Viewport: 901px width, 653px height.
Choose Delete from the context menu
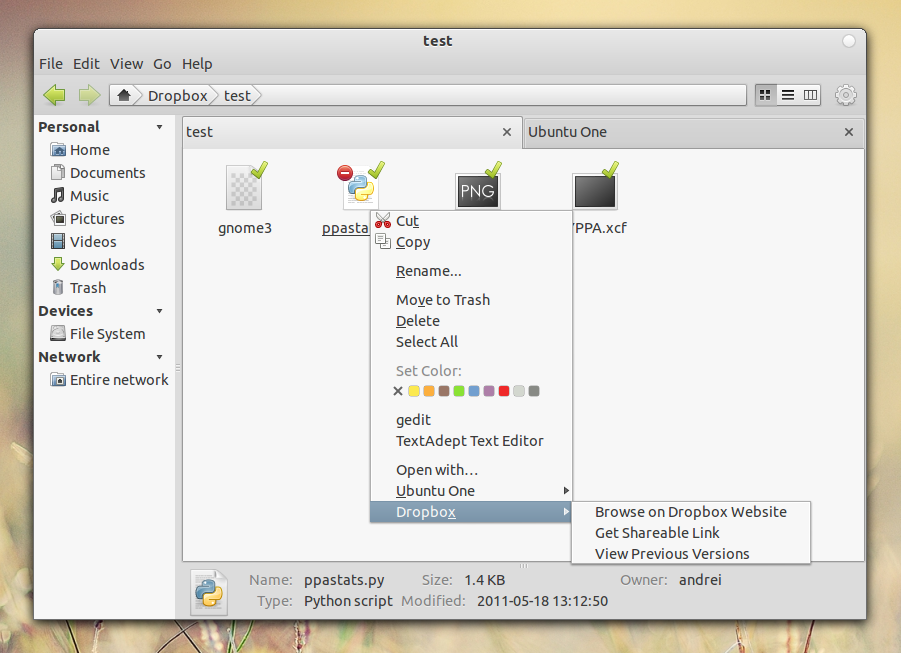(471, 321)
